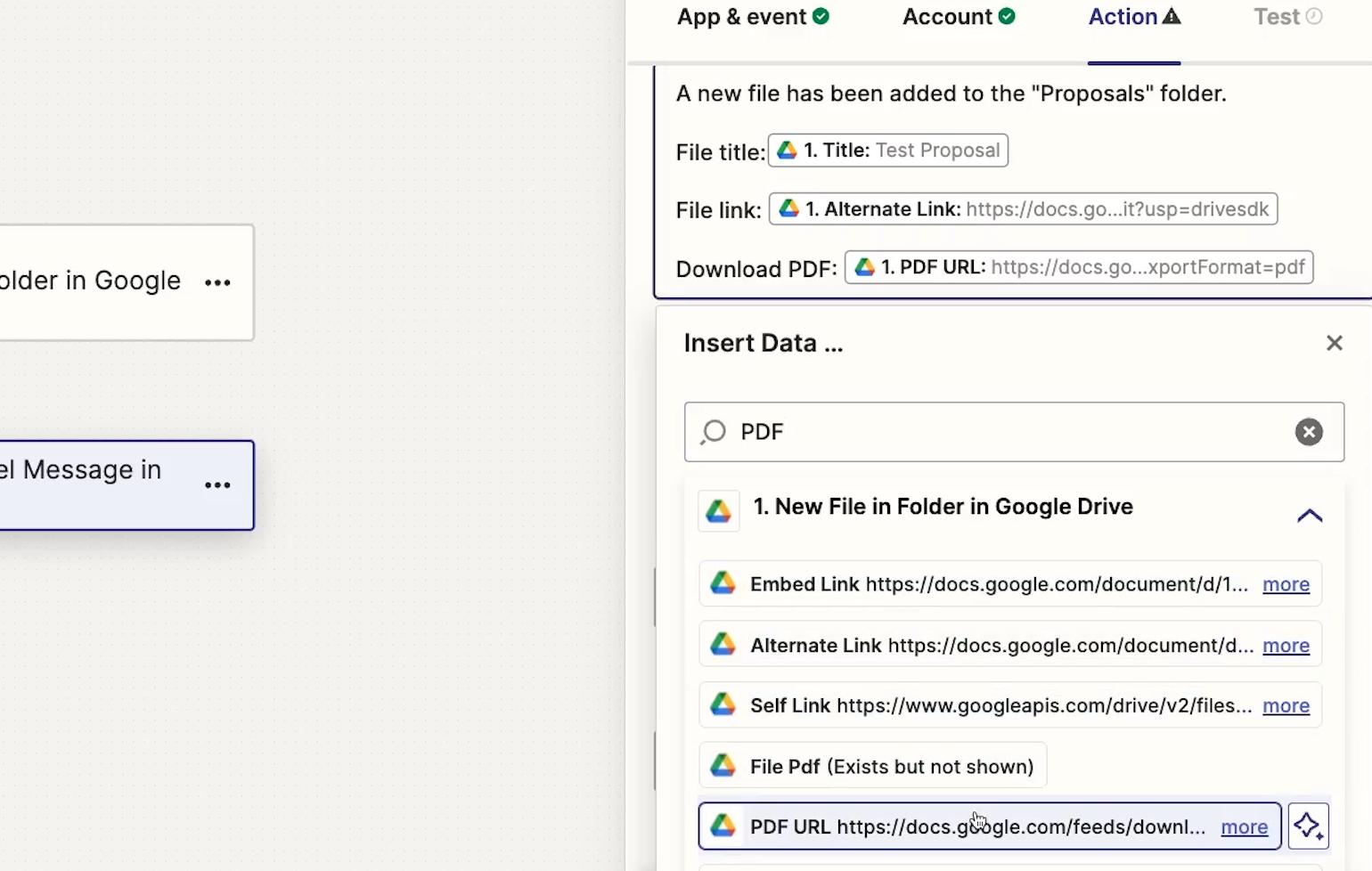The image size is (1372, 871).
Task: Open the App & event tab
Action: [753, 17]
